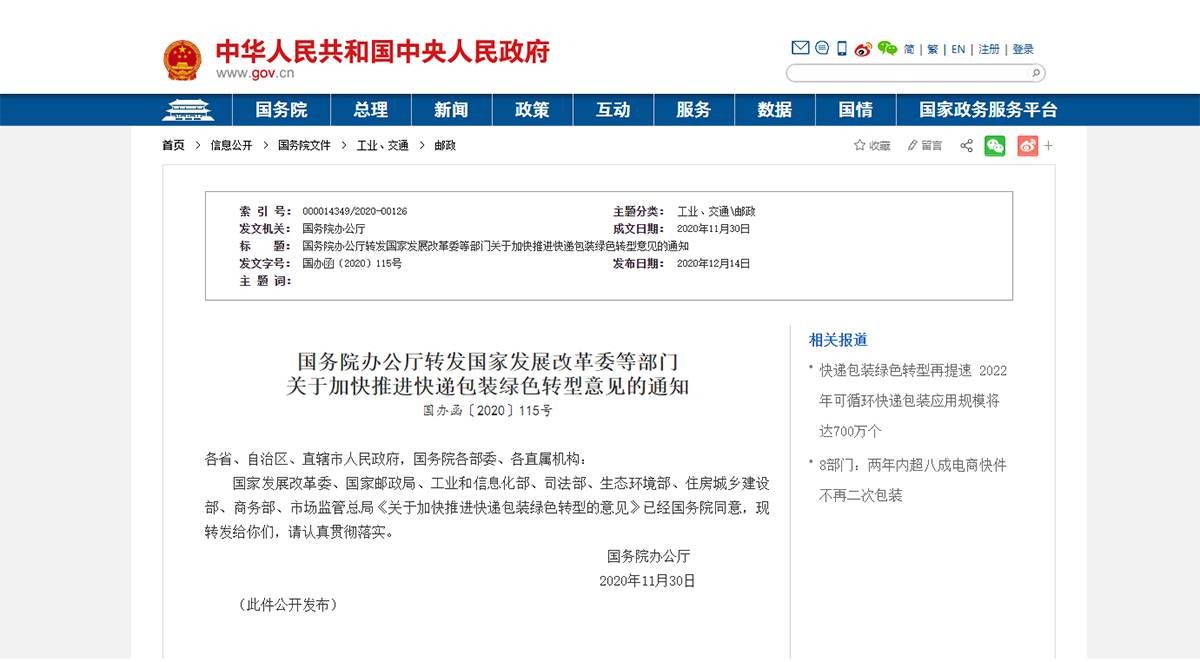Screen dimensions: 1200x662
Task: Open 信息公开 breadcrumb link
Action: [231, 146]
